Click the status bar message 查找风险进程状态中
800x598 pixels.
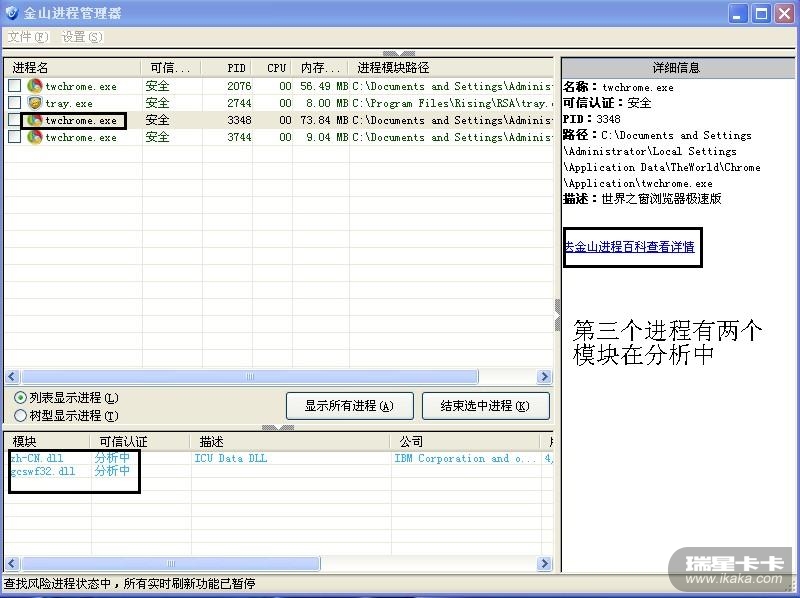tap(129, 583)
